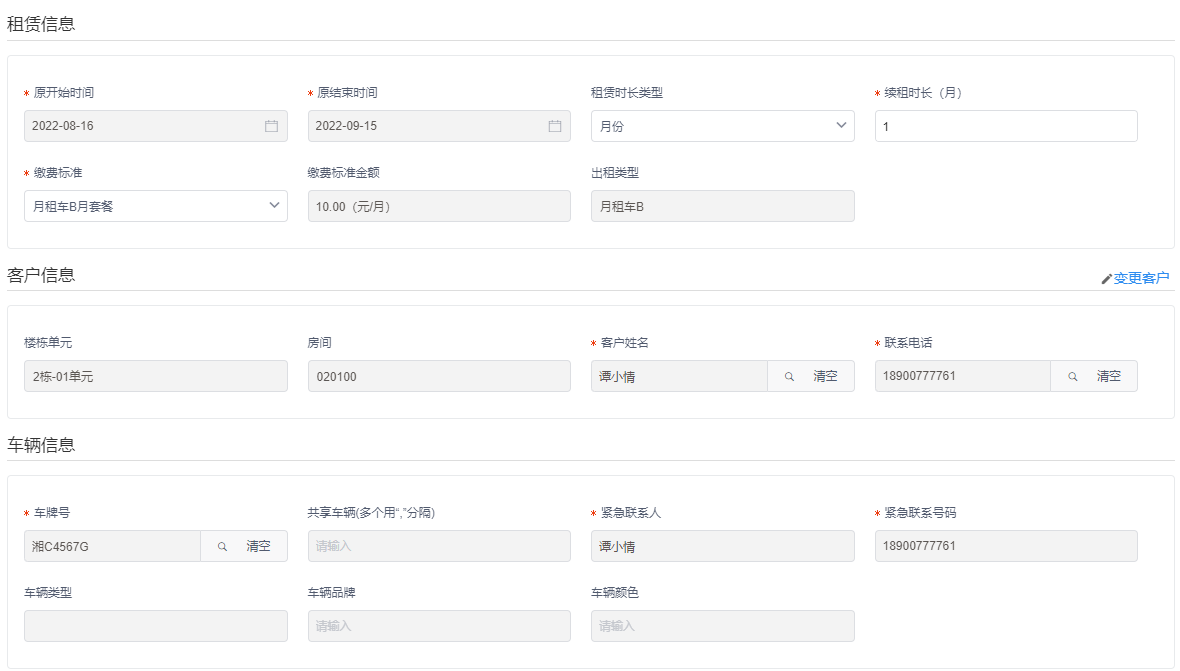
Task: Clear the 客户姓名 field with 清空
Action: tap(825, 376)
